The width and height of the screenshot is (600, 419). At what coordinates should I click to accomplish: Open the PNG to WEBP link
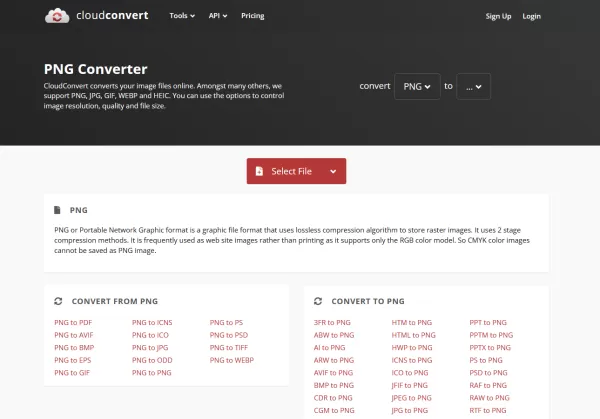(232, 360)
